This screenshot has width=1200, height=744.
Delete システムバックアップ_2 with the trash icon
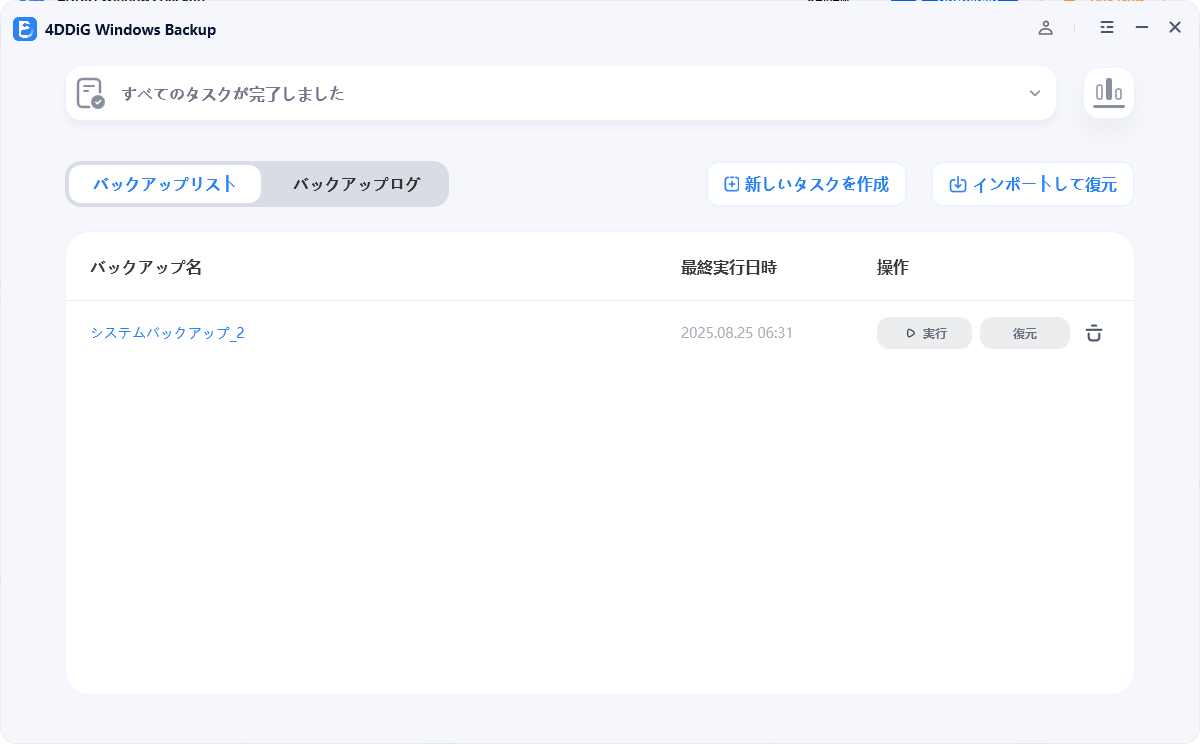(x=1093, y=333)
